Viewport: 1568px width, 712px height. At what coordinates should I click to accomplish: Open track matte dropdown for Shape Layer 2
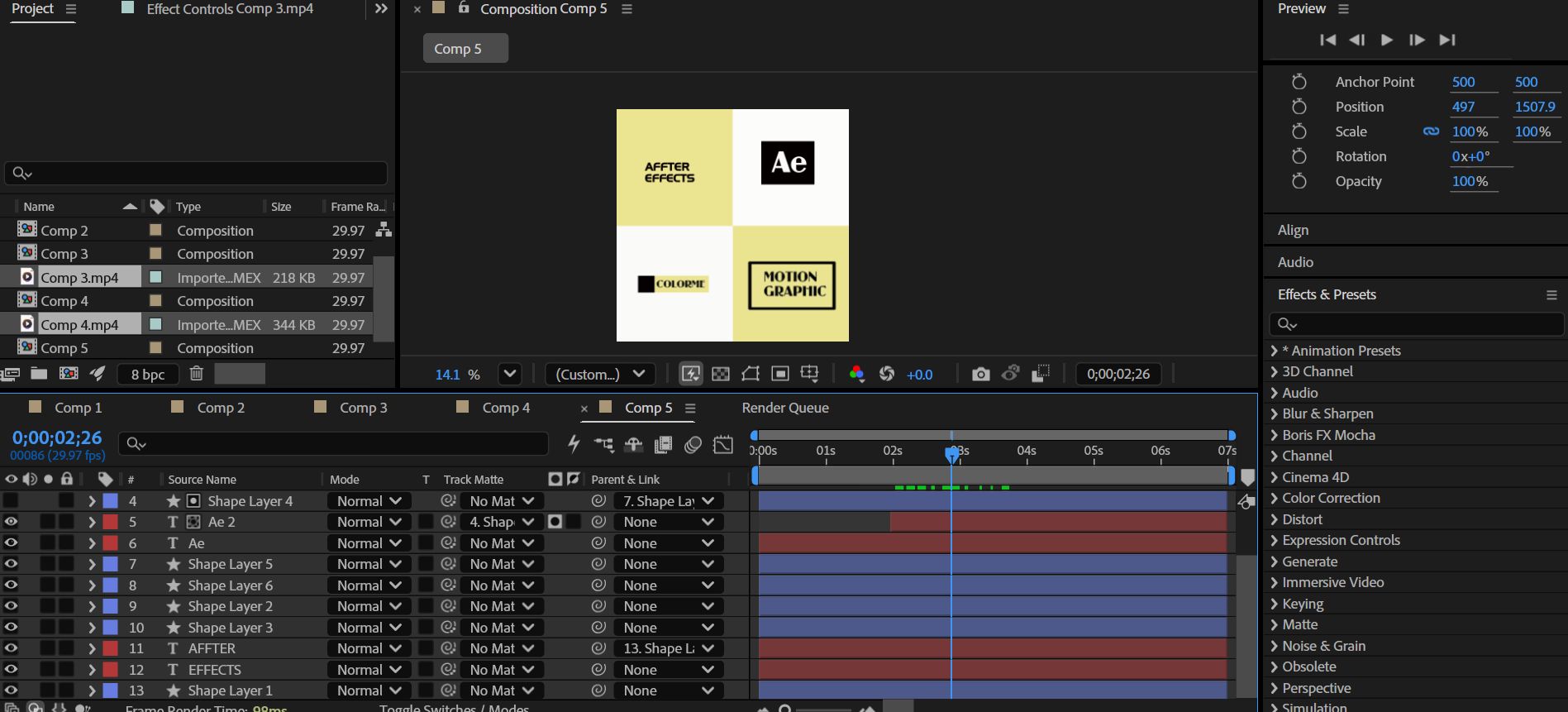[x=501, y=606]
